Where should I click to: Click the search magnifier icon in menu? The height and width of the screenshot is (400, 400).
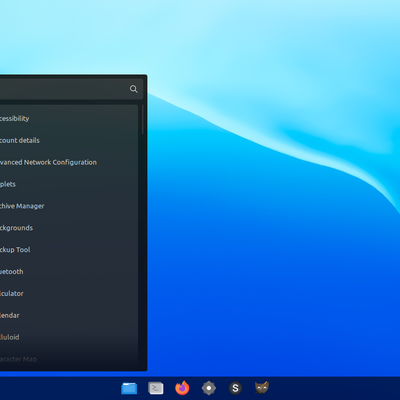point(134,89)
